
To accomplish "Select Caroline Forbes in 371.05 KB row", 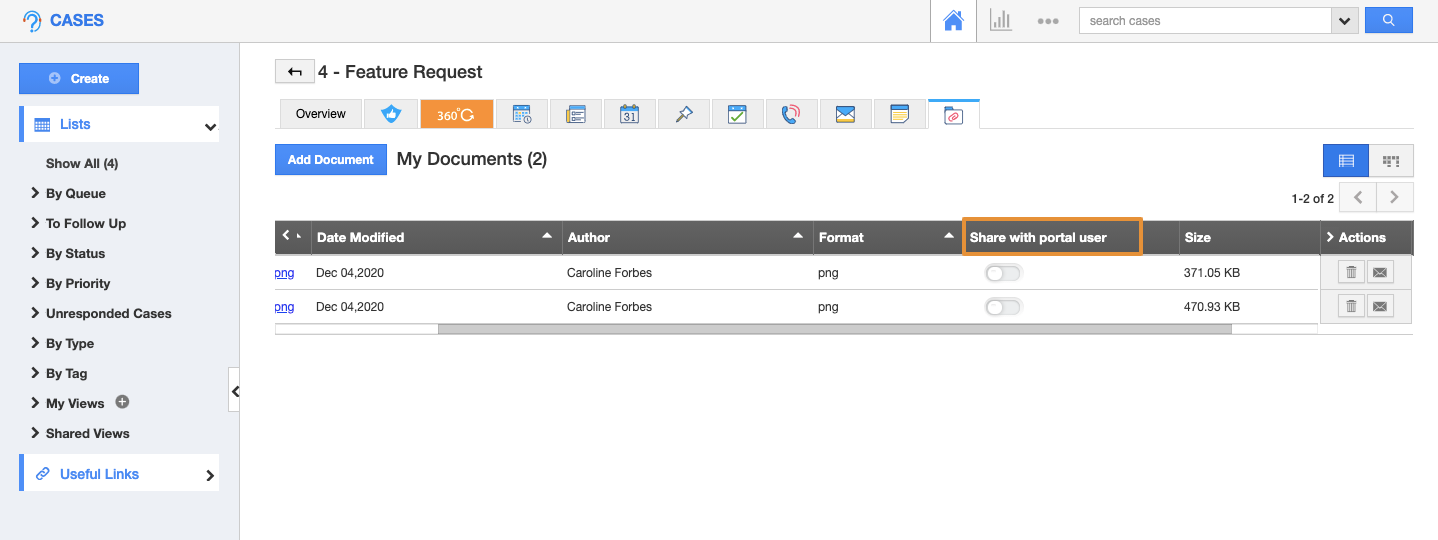I will click(x=609, y=273).
